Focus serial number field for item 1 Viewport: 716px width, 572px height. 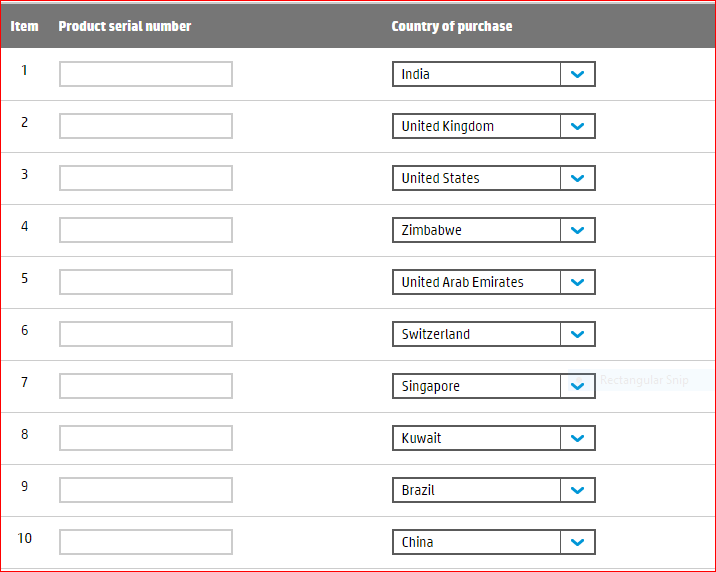click(146, 74)
